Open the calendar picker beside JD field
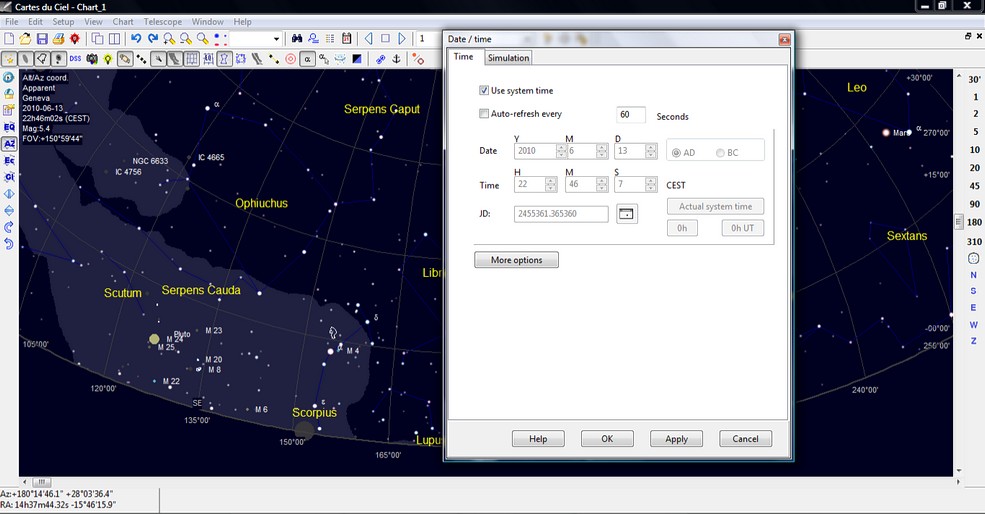 coord(627,213)
